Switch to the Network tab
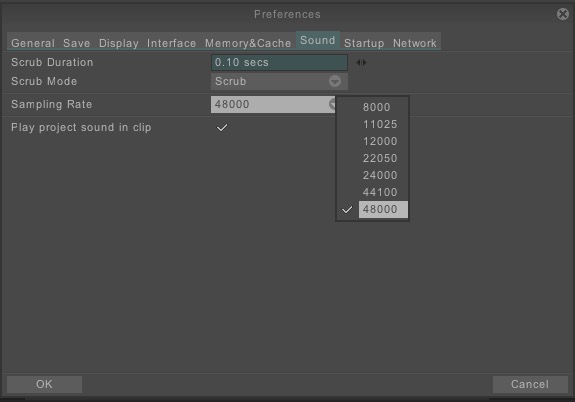This screenshot has width=575, height=402. (x=415, y=43)
